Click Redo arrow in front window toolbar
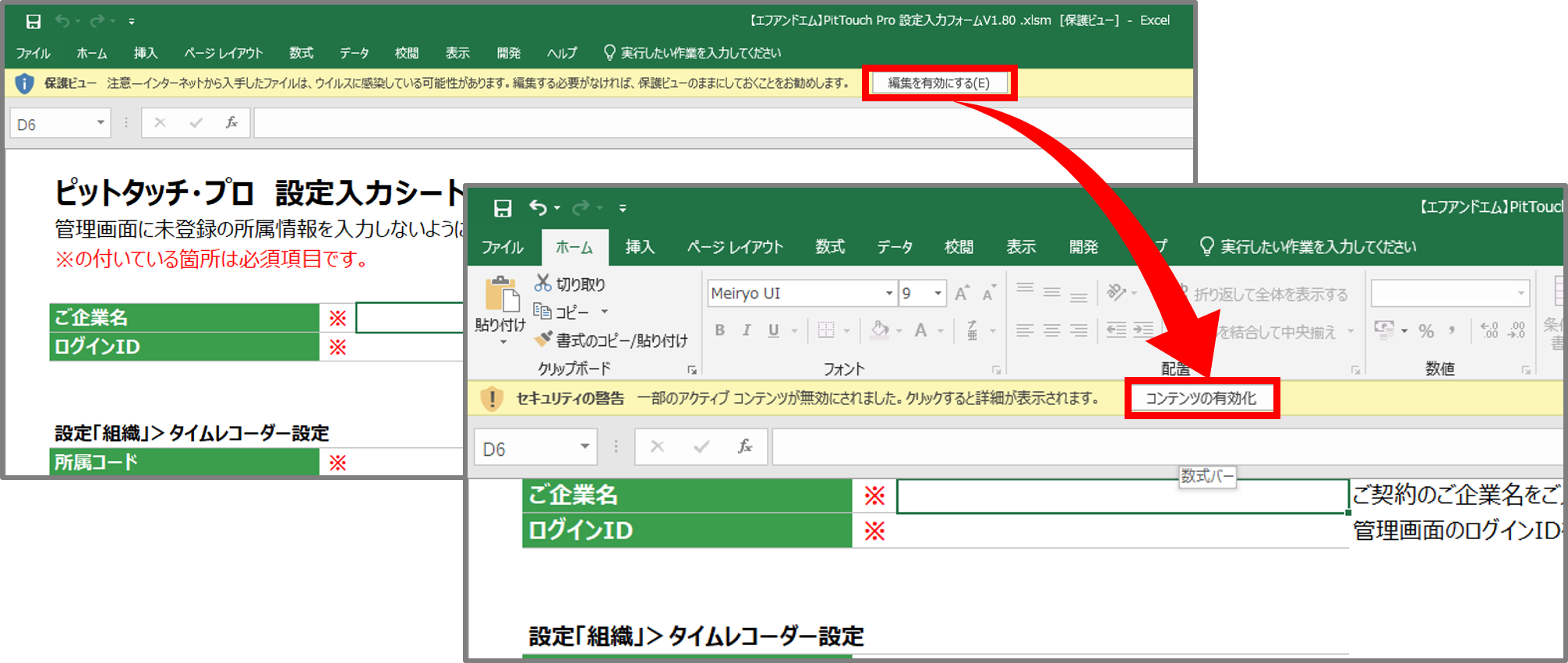This screenshot has width=1568, height=663. [x=581, y=207]
